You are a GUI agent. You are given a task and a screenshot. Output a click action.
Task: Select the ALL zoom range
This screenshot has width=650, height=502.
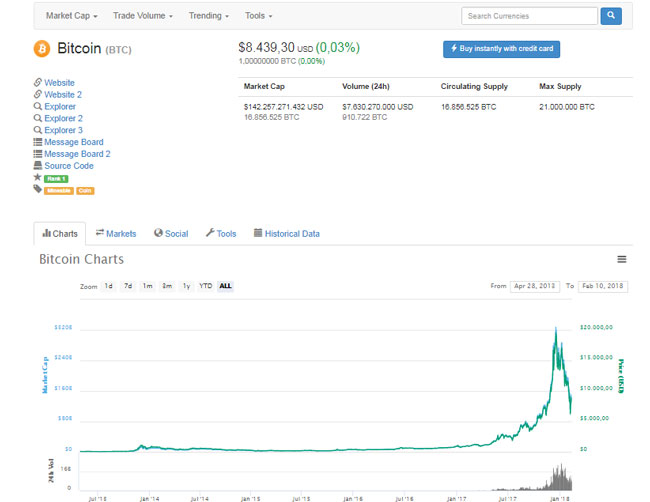226,286
